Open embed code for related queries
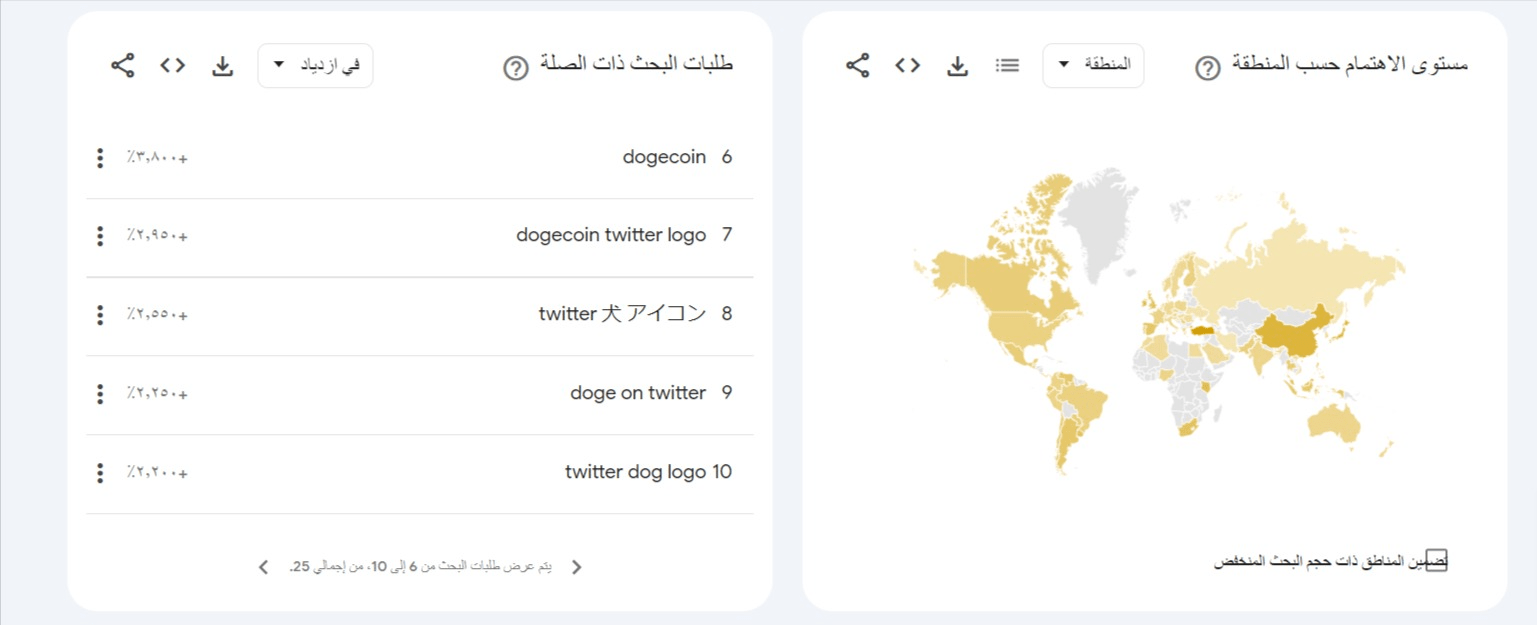The height and width of the screenshot is (625, 1537). 173,65
